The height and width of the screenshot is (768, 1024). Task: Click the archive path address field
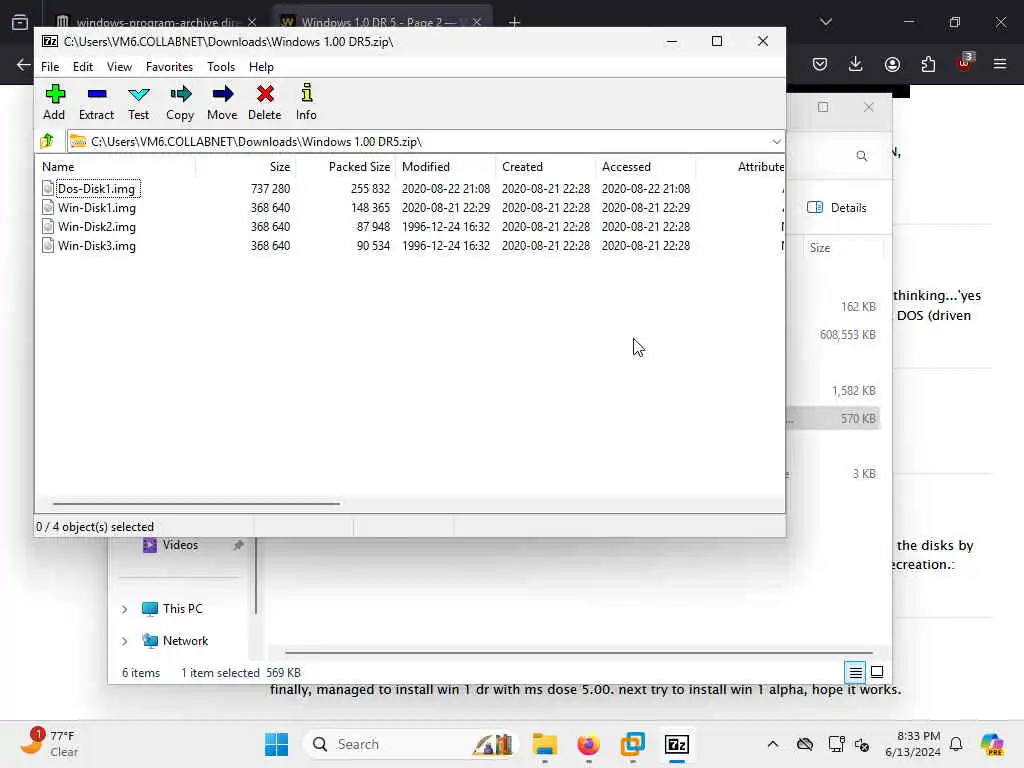coord(418,142)
